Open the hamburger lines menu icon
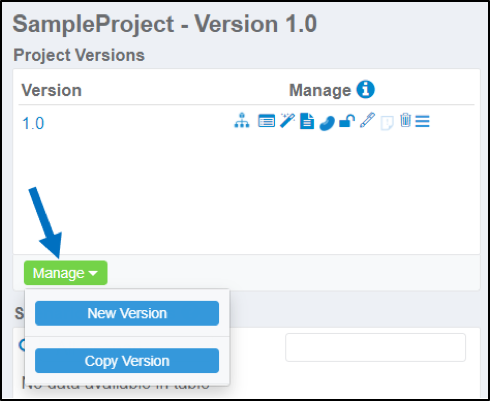 (x=422, y=121)
